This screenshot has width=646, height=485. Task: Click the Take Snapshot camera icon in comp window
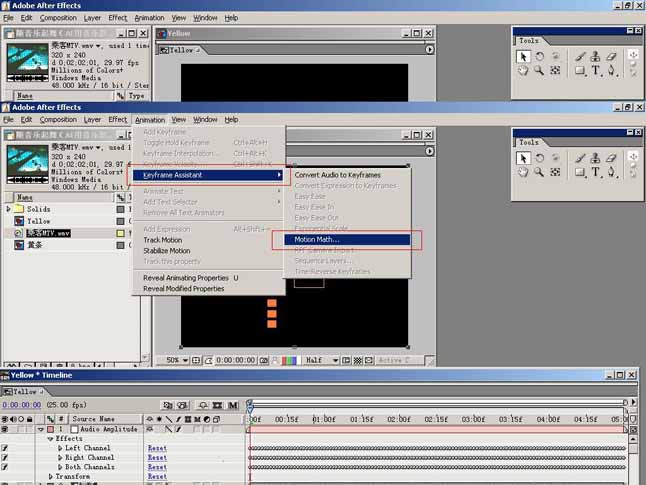coord(264,361)
